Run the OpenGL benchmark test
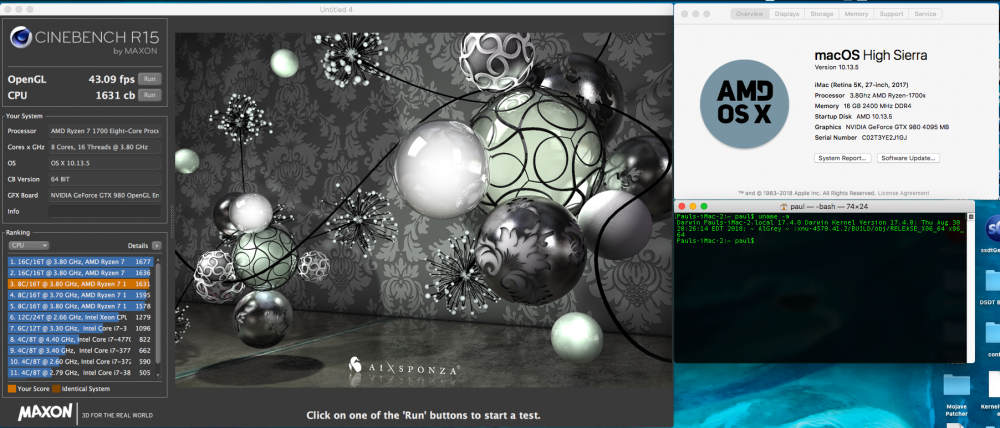This screenshot has height=428, width=1000. (149, 79)
